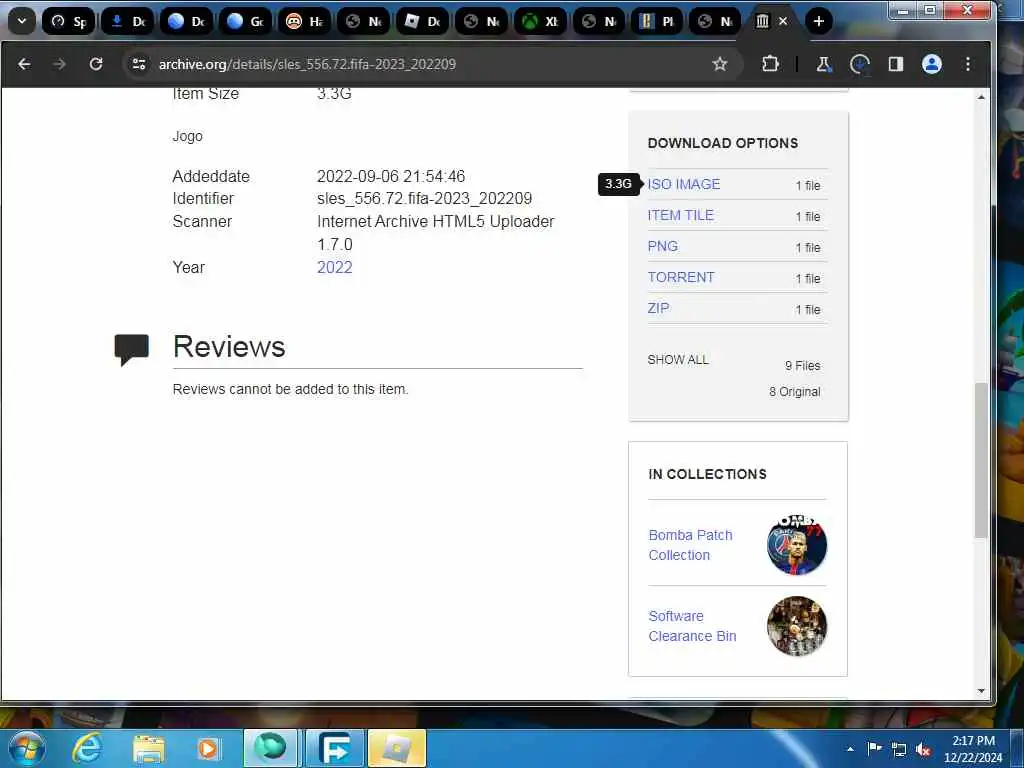Open a new browser tab
Screen dimensions: 1024x768
(818, 22)
